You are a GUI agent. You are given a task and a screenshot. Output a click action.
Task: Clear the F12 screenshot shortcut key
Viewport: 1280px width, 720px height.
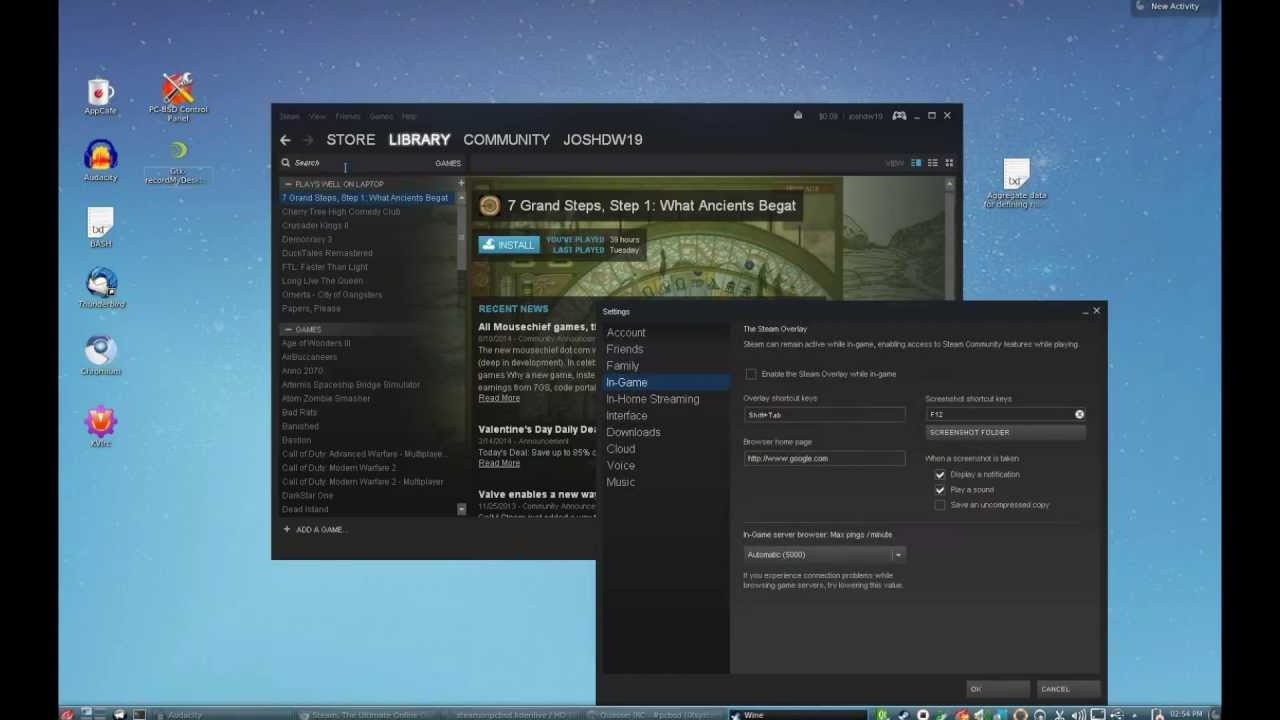1079,414
